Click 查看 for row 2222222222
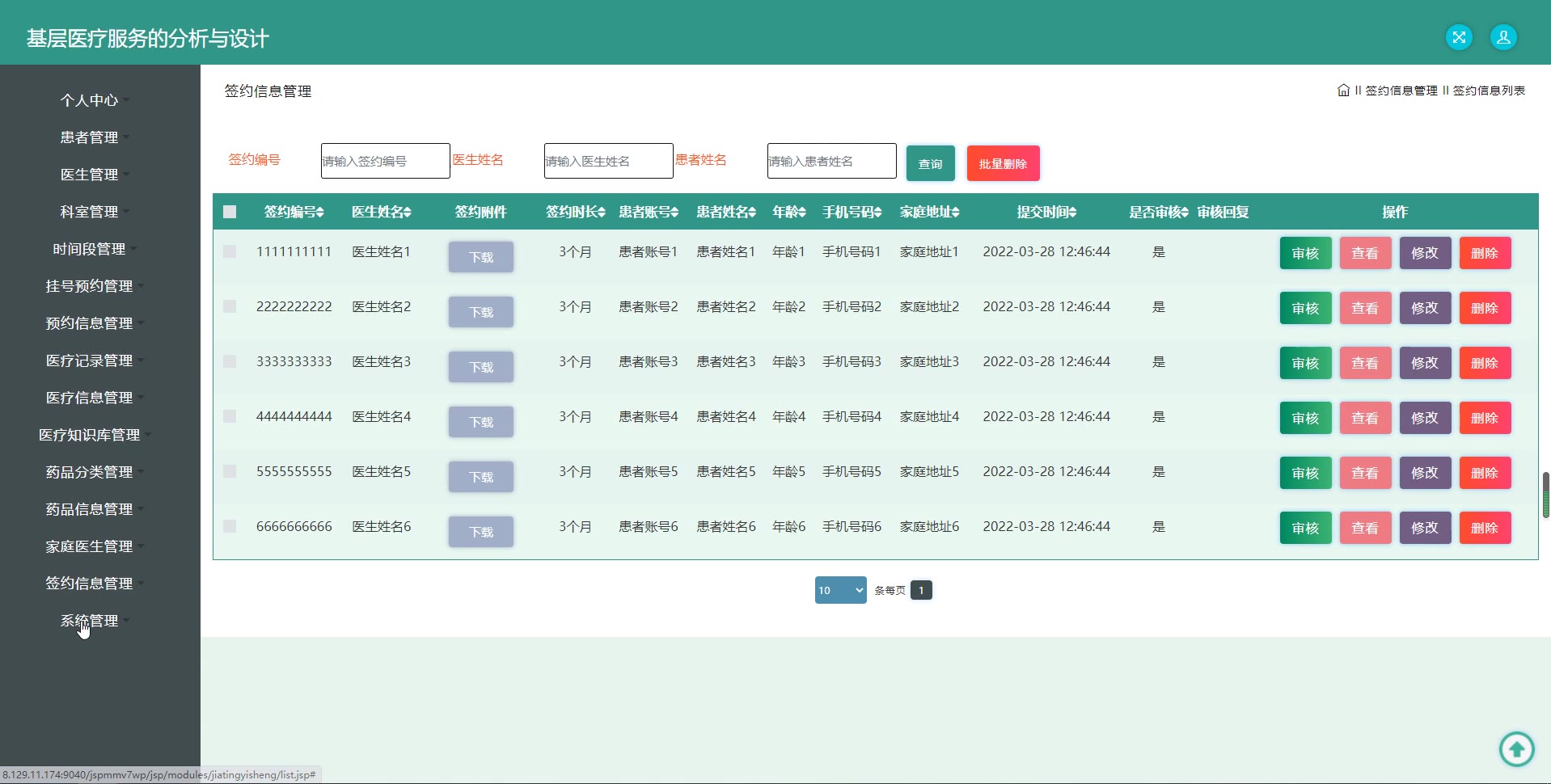Screen dimensions: 1551x784 [1365, 308]
